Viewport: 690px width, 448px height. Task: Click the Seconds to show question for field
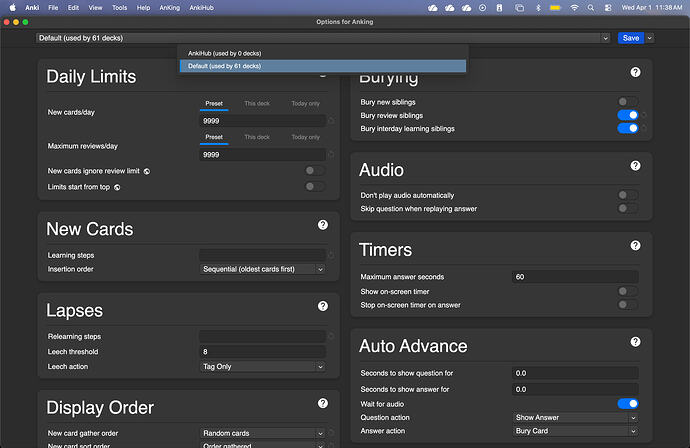click(x=575, y=373)
